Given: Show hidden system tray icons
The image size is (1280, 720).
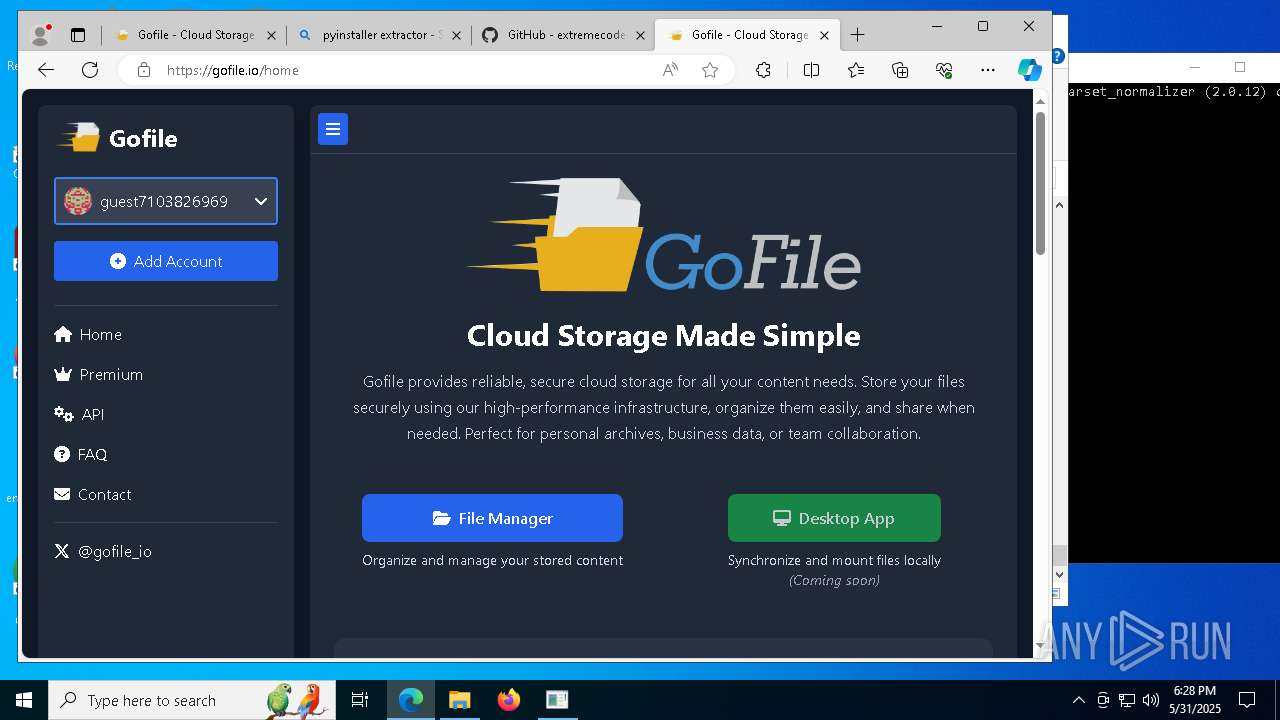Looking at the screenshot, I should (x=1078, y=700).
